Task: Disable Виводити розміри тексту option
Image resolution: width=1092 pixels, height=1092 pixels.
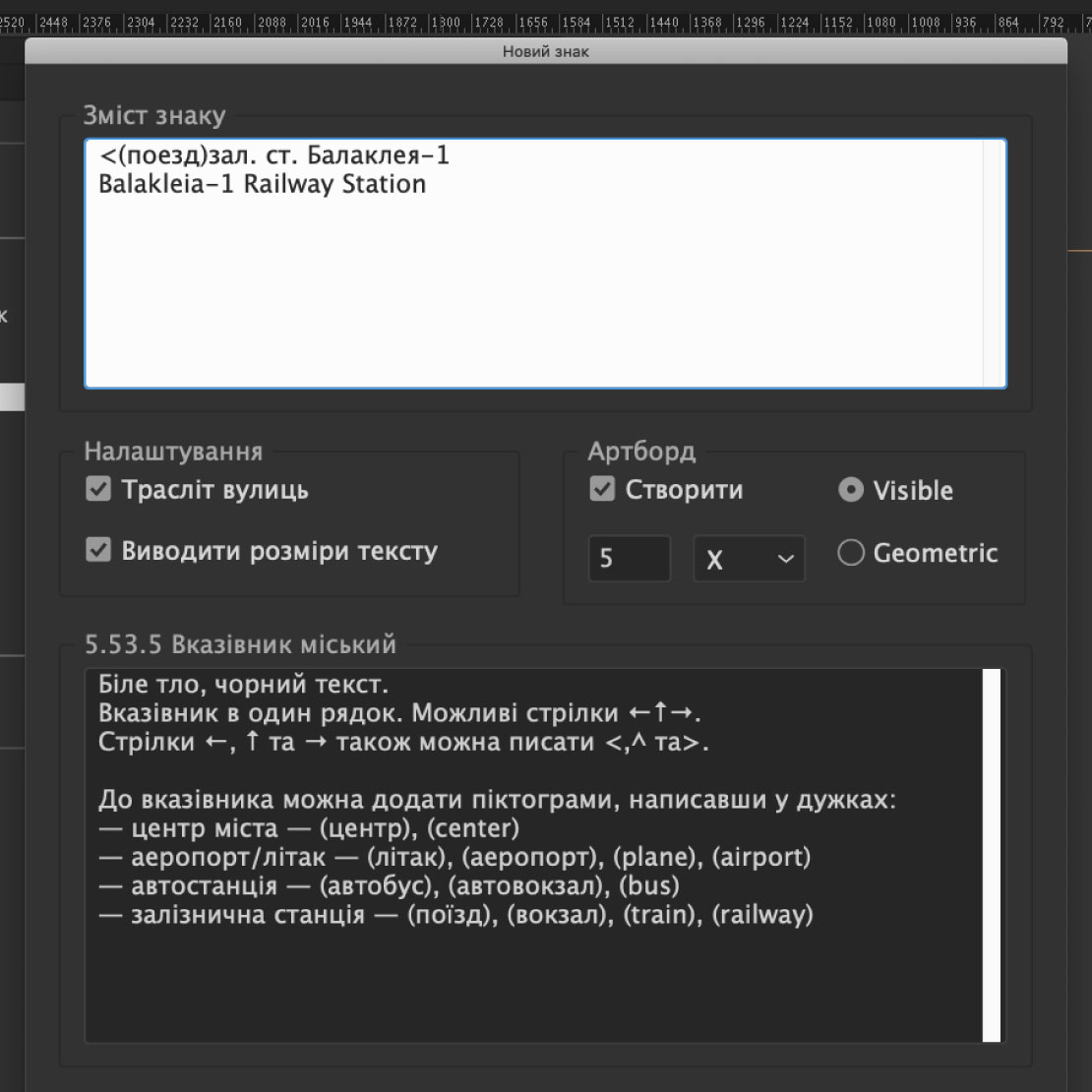Action: click(x=98, y=551)
